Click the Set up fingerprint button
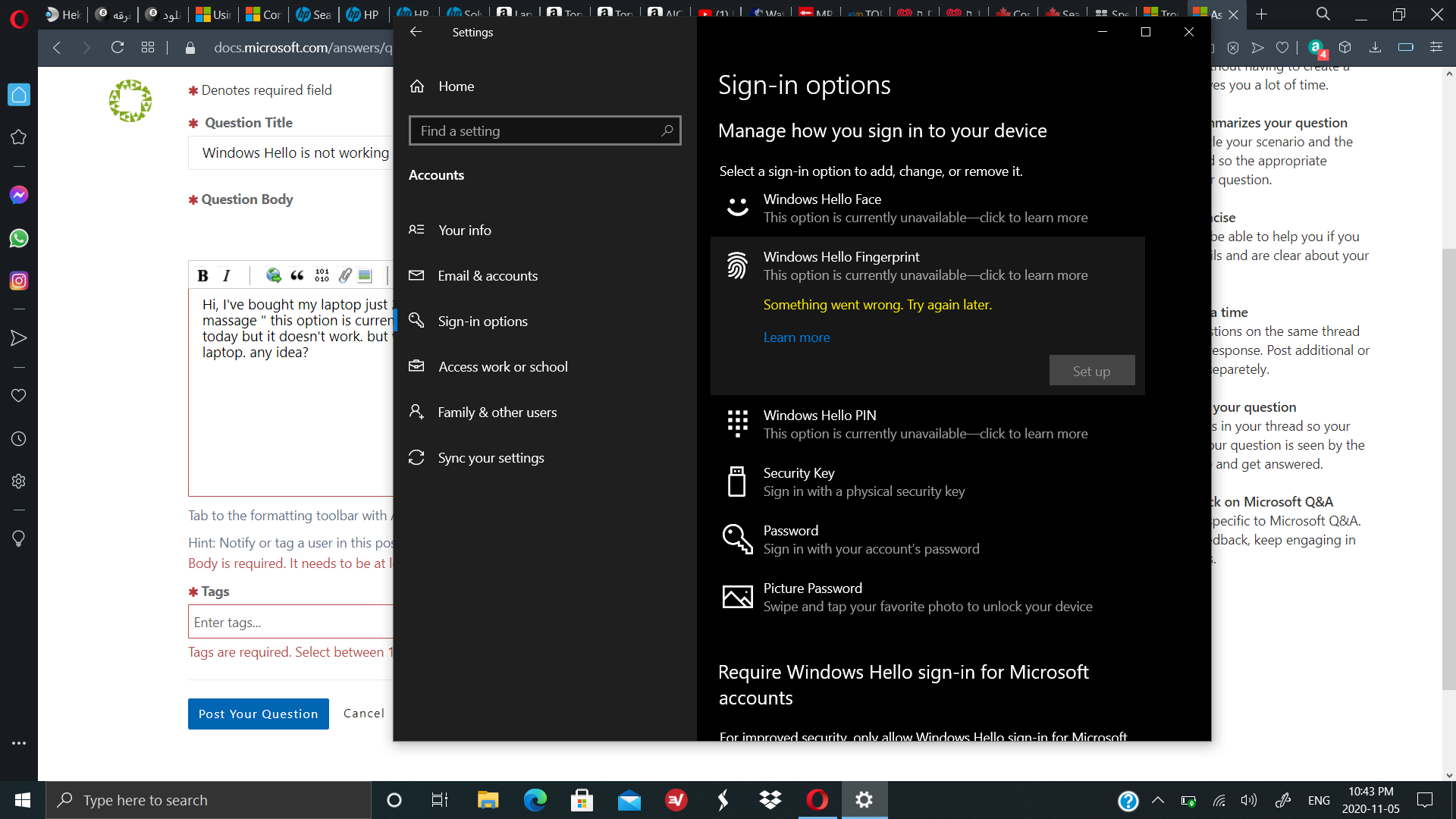Viewport: 1456px width, 819px height. click(1092, 371)
